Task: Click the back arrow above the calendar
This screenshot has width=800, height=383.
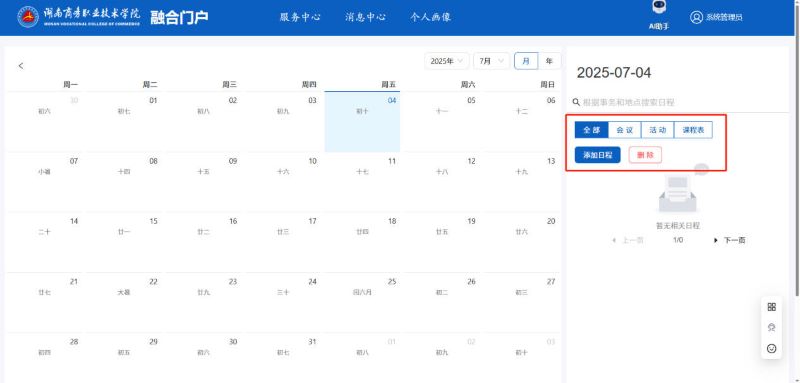Action: (x=20, y=66)
